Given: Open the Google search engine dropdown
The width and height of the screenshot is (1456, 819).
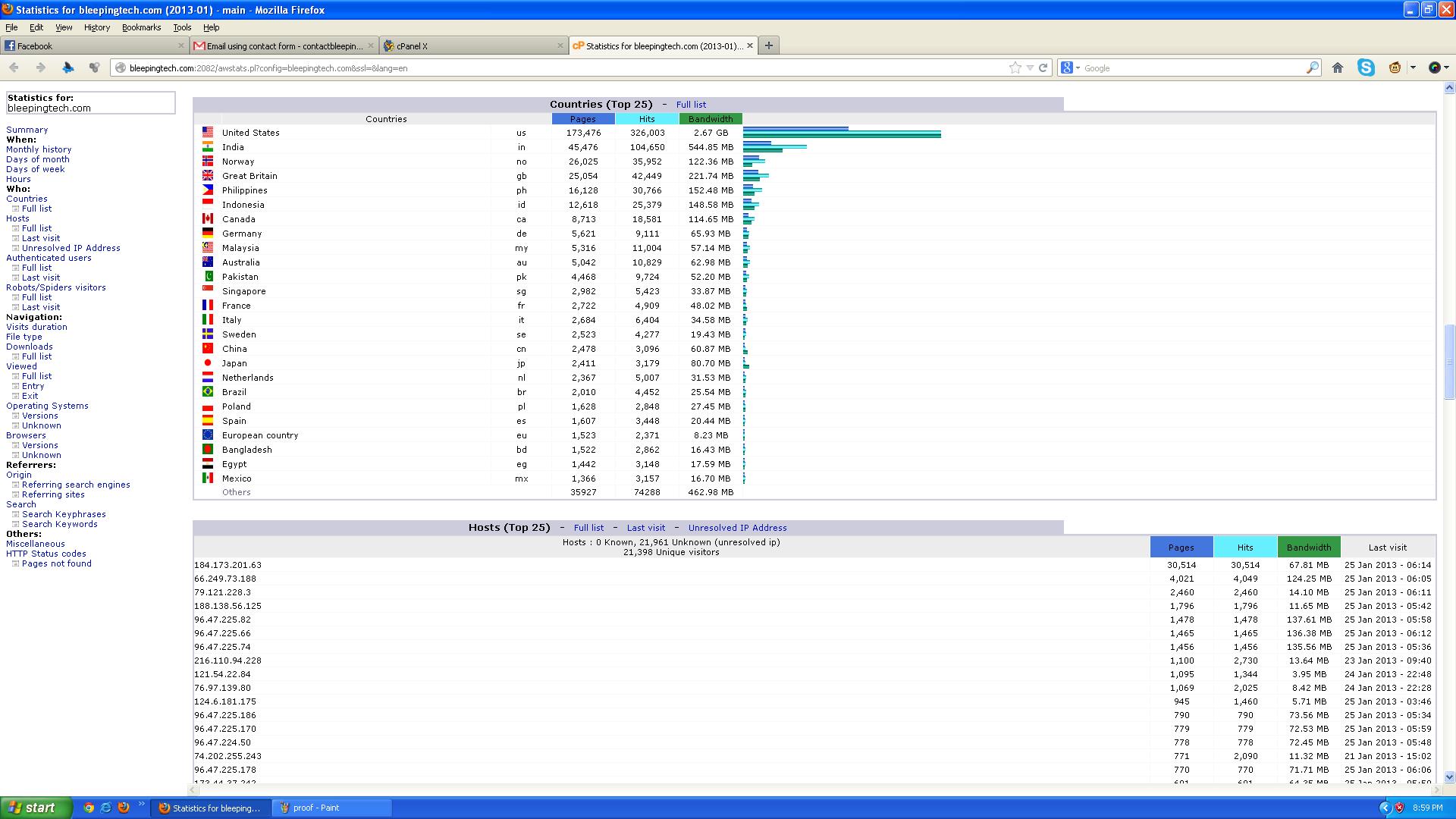Looking at the screenshot, I should pyautogui.click(x=1070, y=67).
